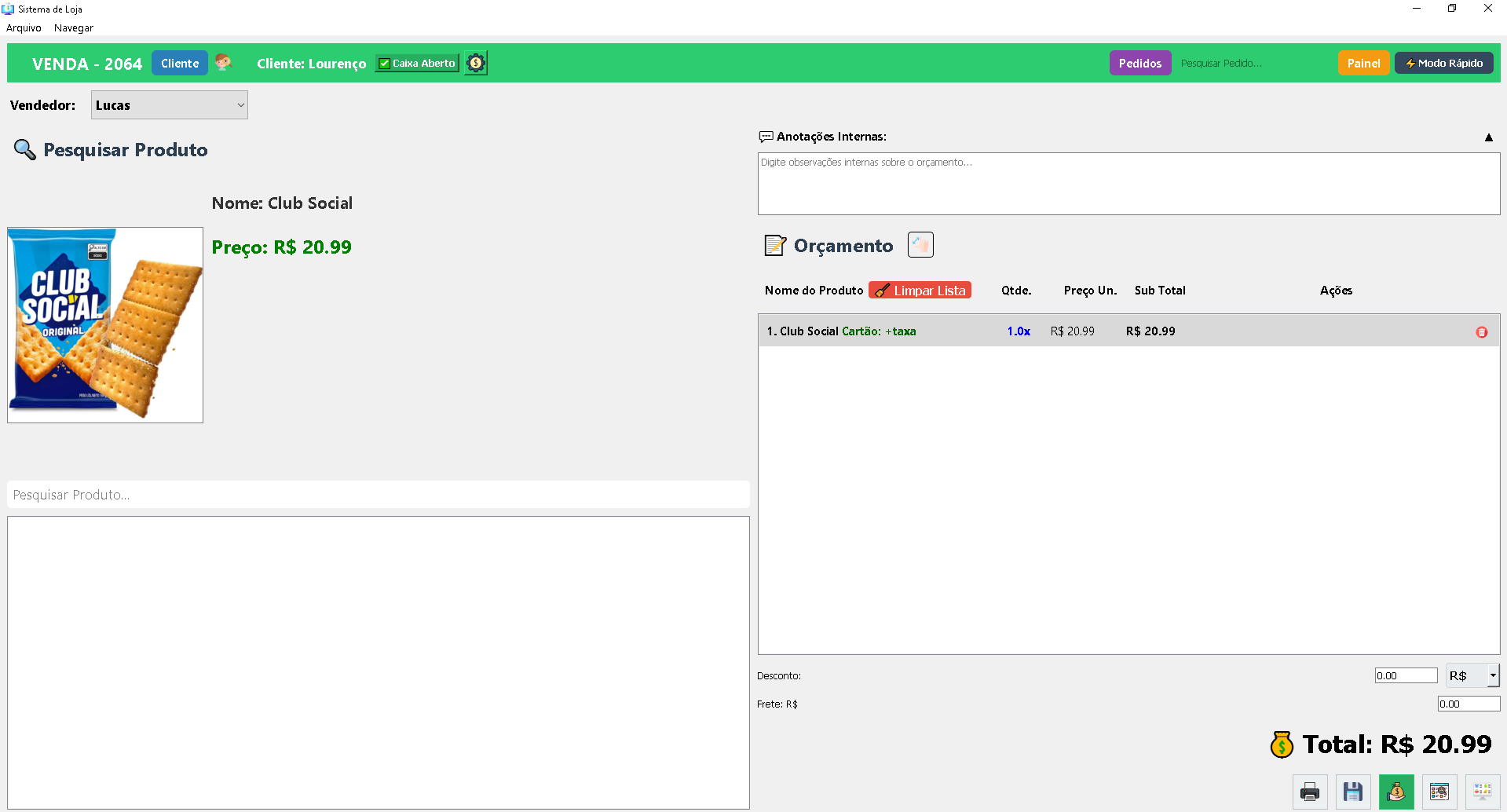Image resolution: width=1507 pixels, height=812 pixels.
Task: Click the orange Painel button
Action: (x=1363, y=63)
